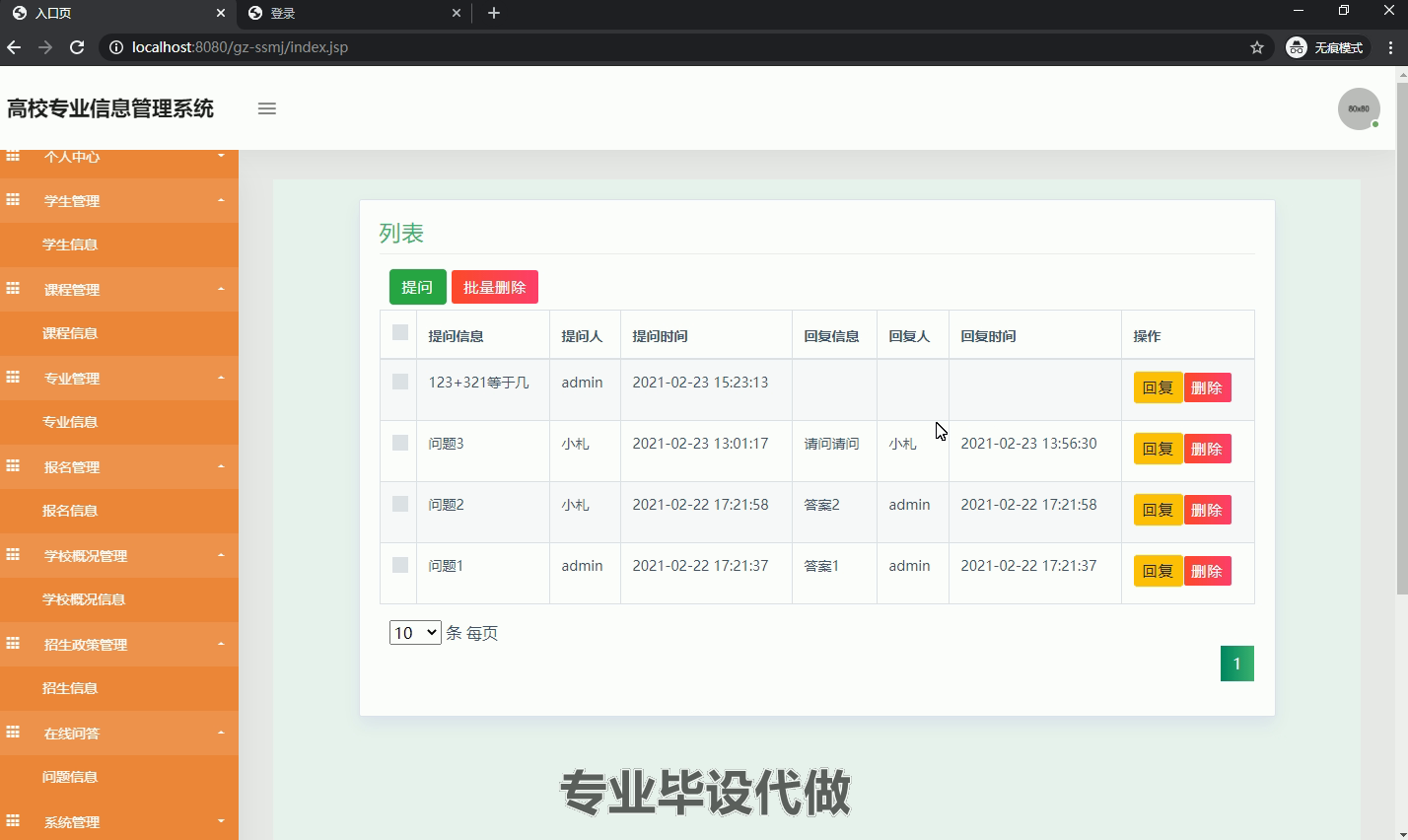1408x840 pixels.
Task: Click 回复 for 问题1 row
Action: tap(1158, 571)
